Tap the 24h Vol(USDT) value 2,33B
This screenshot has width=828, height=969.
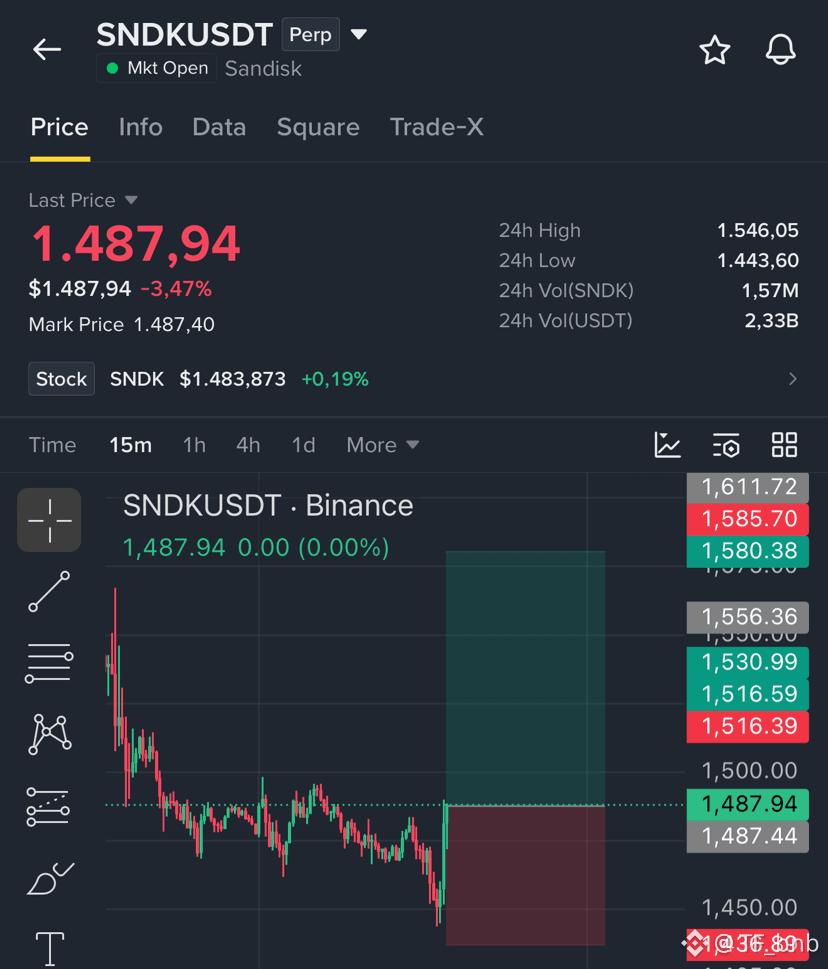coord(771,321)
